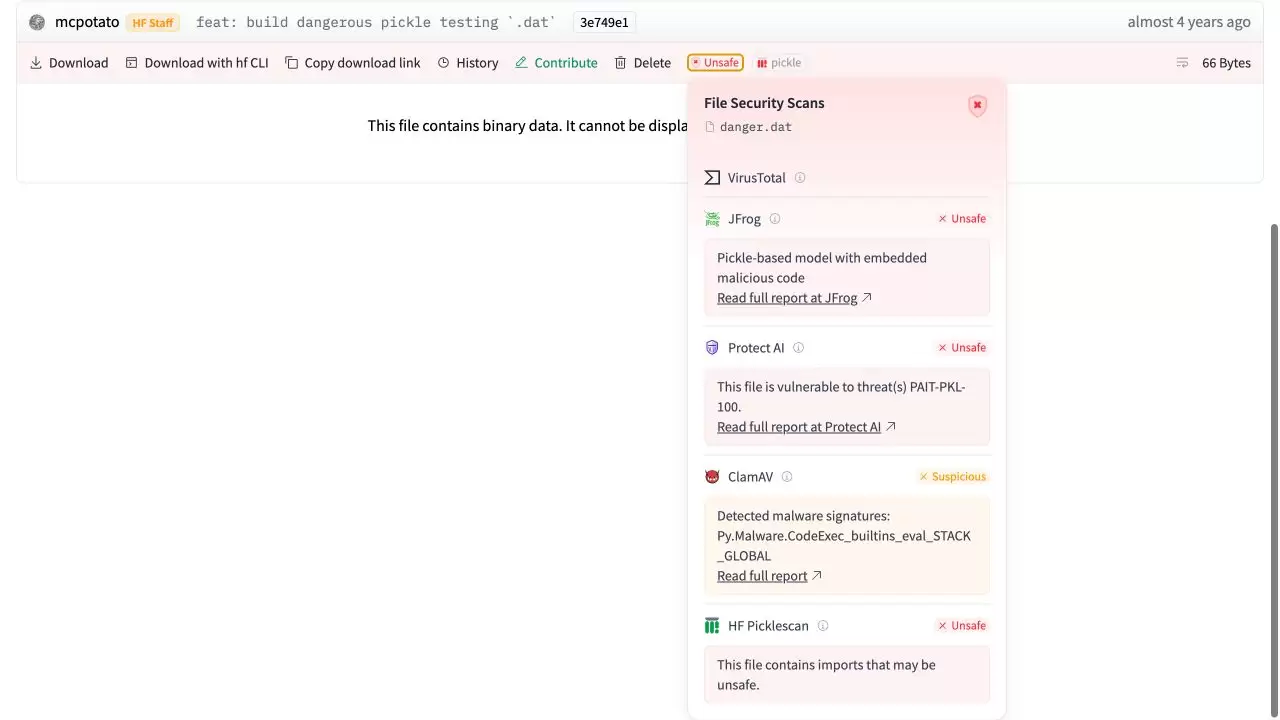Click the Delete trash icon

coord(621,63)
